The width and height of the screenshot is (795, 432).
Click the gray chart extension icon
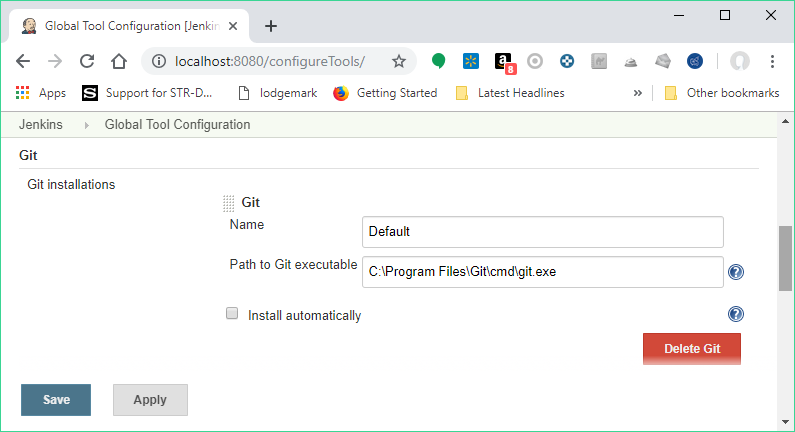click(599, 61)
